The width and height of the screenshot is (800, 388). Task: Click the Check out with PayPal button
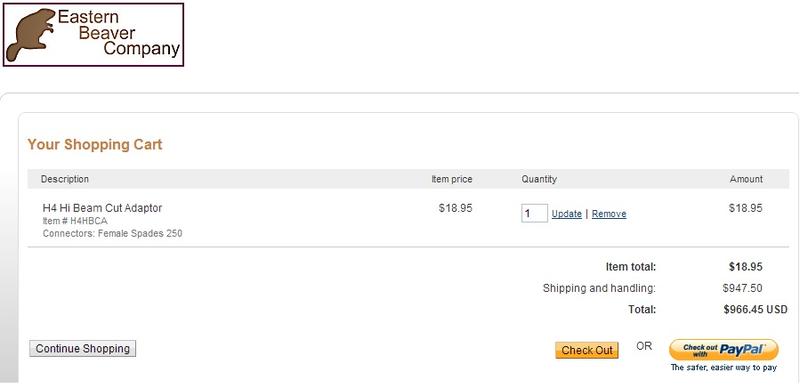point(723,350)
